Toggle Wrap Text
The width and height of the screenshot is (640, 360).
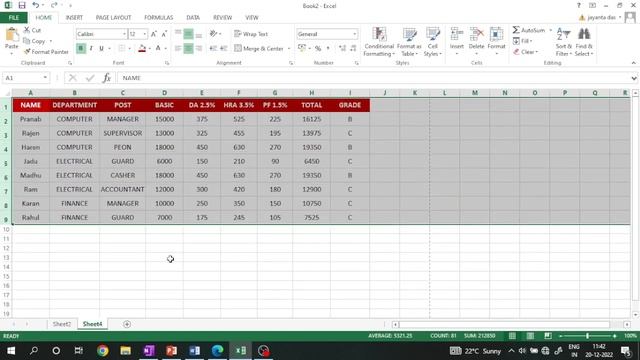point(251,34)
